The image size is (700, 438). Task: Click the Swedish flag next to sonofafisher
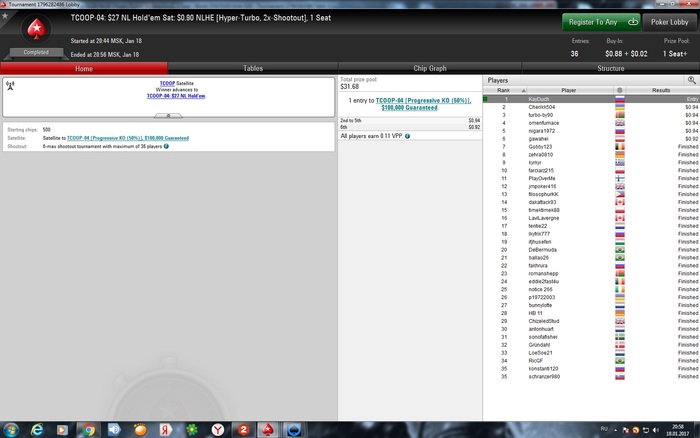coord(620,337)
